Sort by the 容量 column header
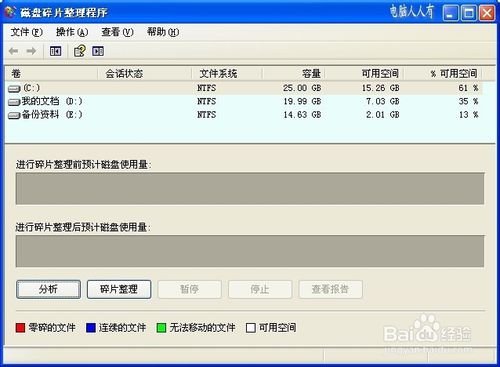This screenshot has height=367, width=500. [x=294, y=73]
